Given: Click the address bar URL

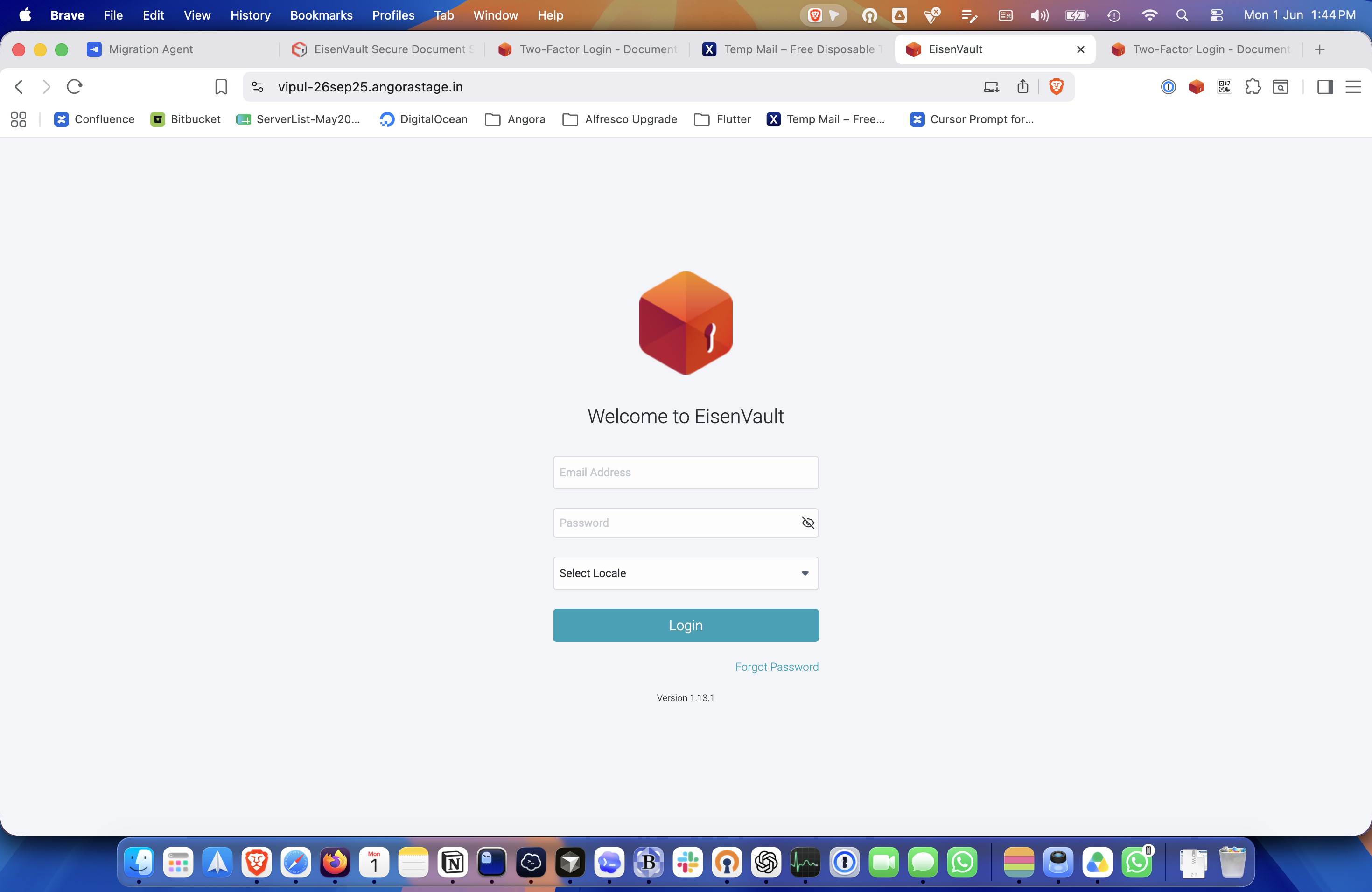Looking at the screenshot, I should coord(370,87).
